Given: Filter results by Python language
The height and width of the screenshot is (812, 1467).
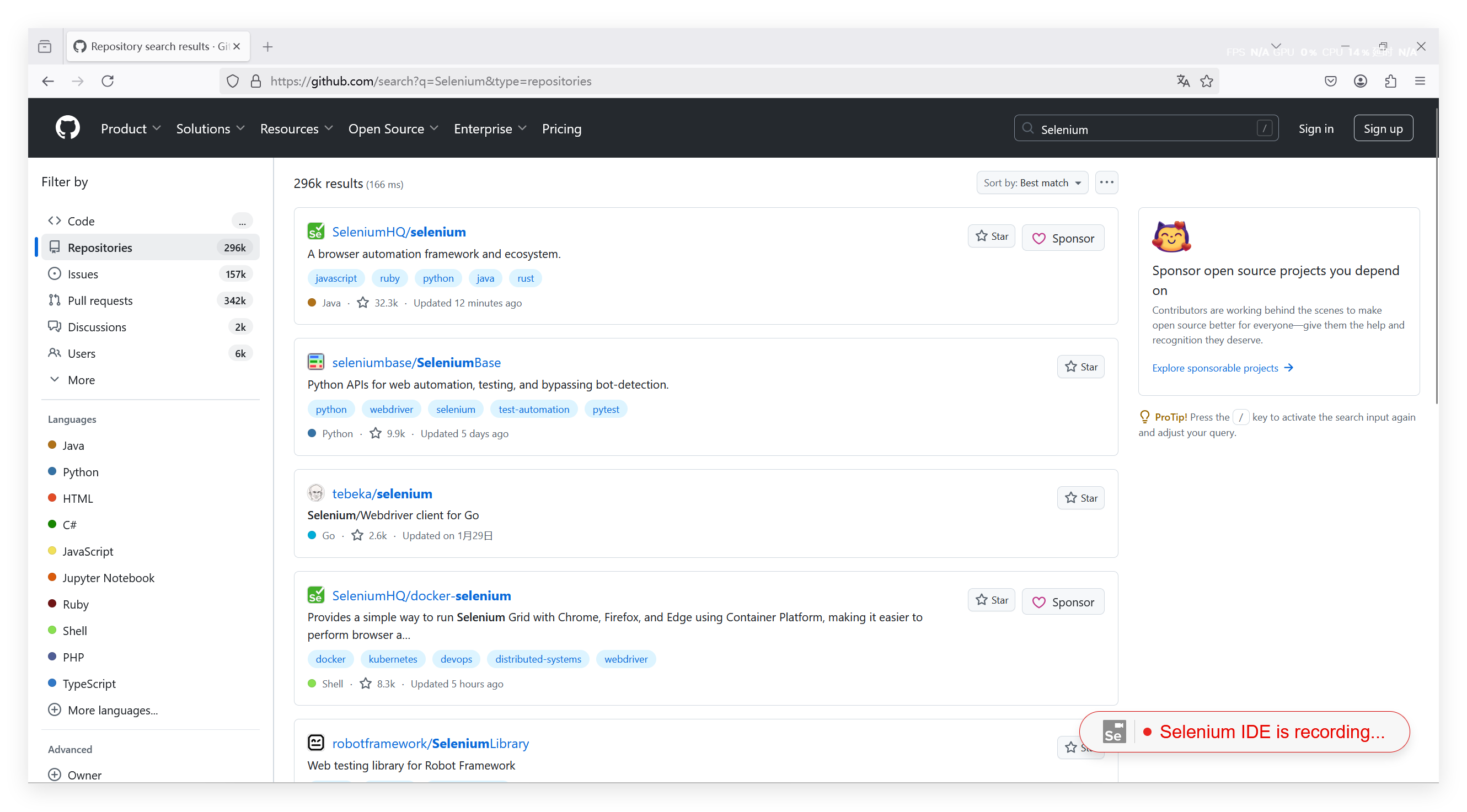Looking at the screenshot, I should [81, 472].
